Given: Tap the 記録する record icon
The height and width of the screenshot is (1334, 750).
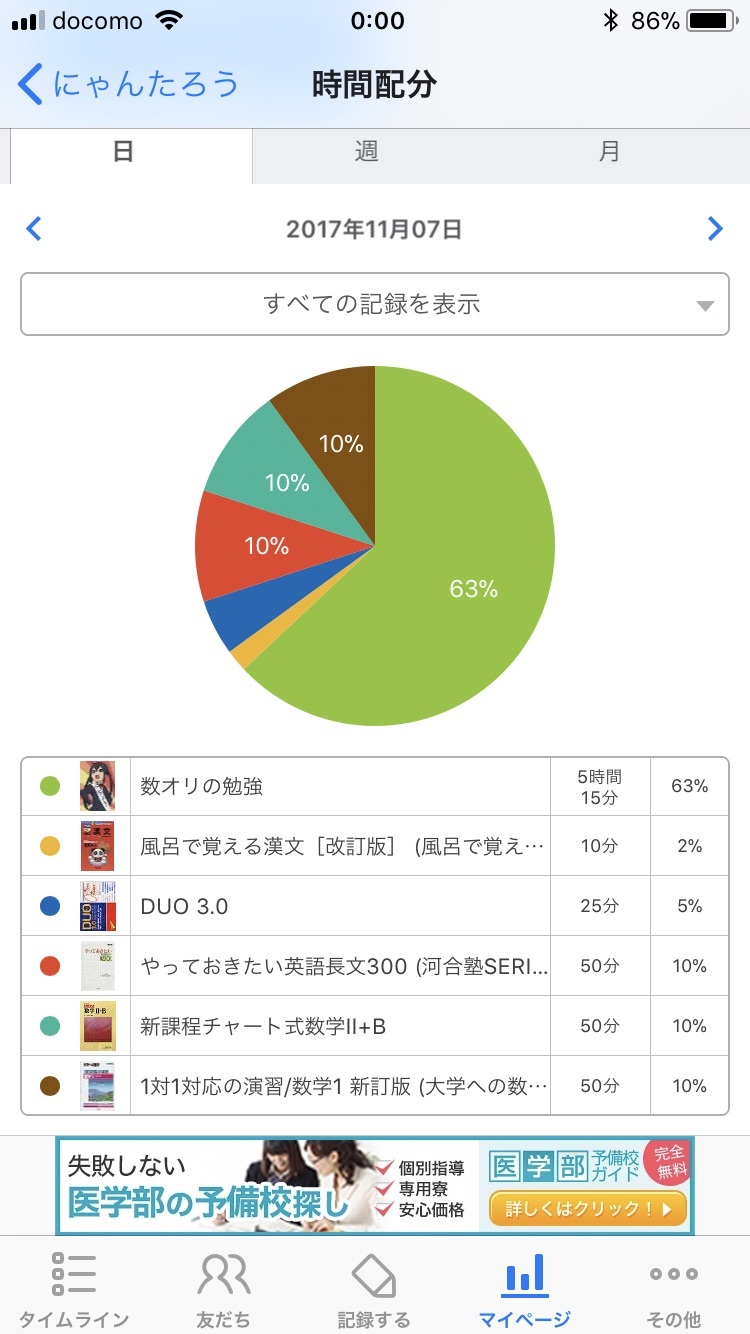Looking at the screenshot, I should pos(374,1274).
